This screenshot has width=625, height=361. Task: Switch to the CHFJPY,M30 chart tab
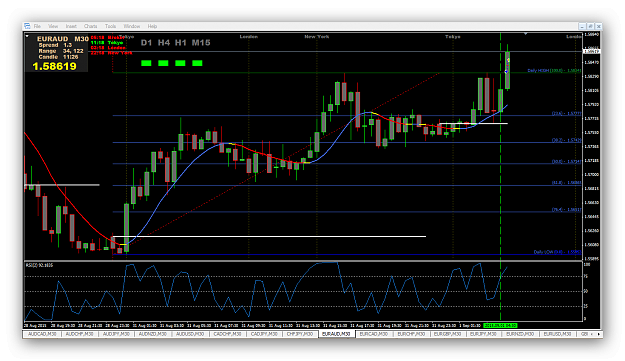tap(301, 334)
